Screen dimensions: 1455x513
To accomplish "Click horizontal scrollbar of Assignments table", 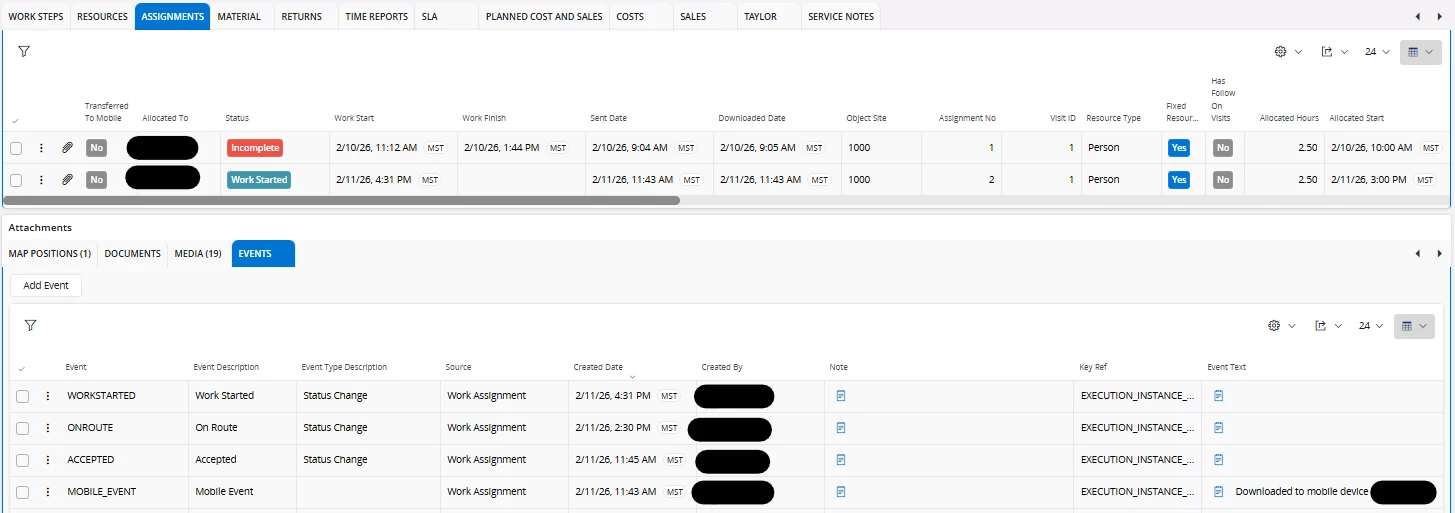I will (342, 200).
